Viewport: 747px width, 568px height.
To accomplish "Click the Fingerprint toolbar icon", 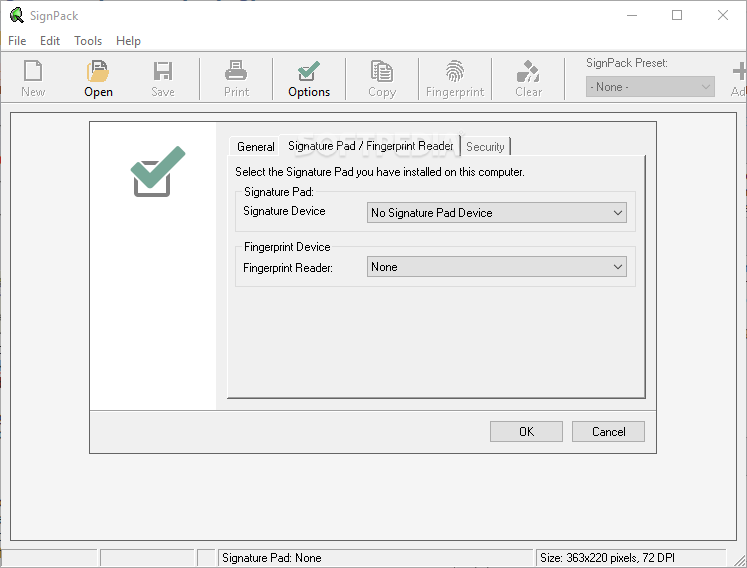I will [x=455, y=71].
